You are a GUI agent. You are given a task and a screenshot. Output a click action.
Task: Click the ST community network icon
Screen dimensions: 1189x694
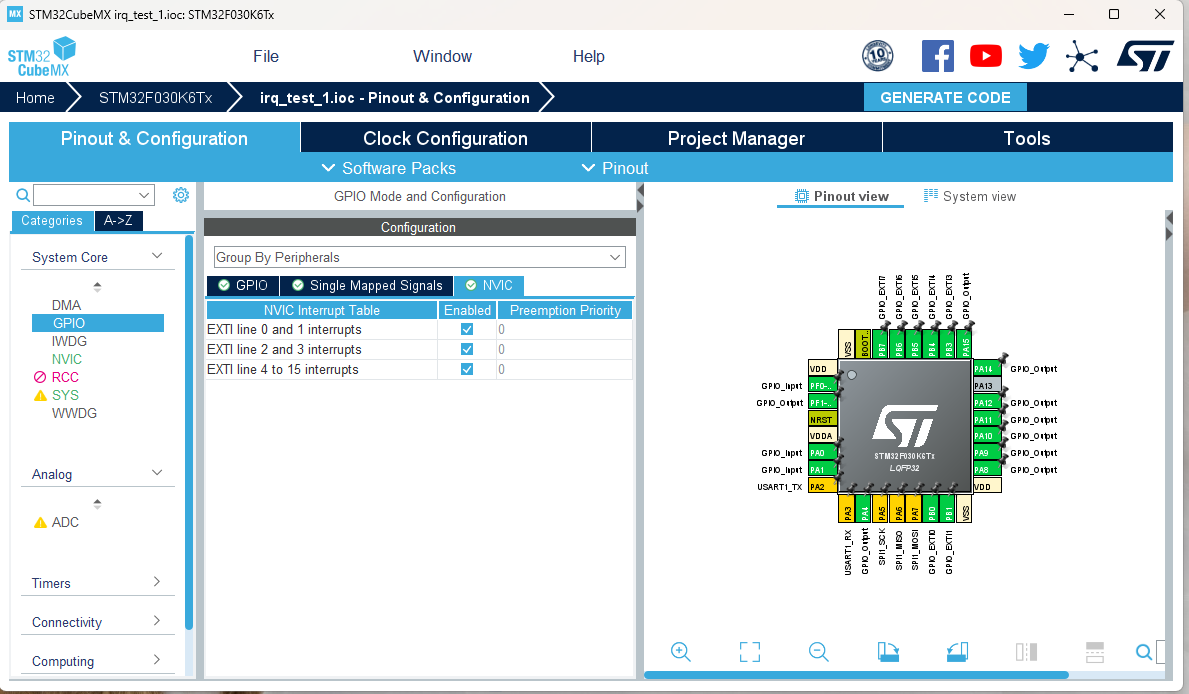click(x=1082, y=56)
